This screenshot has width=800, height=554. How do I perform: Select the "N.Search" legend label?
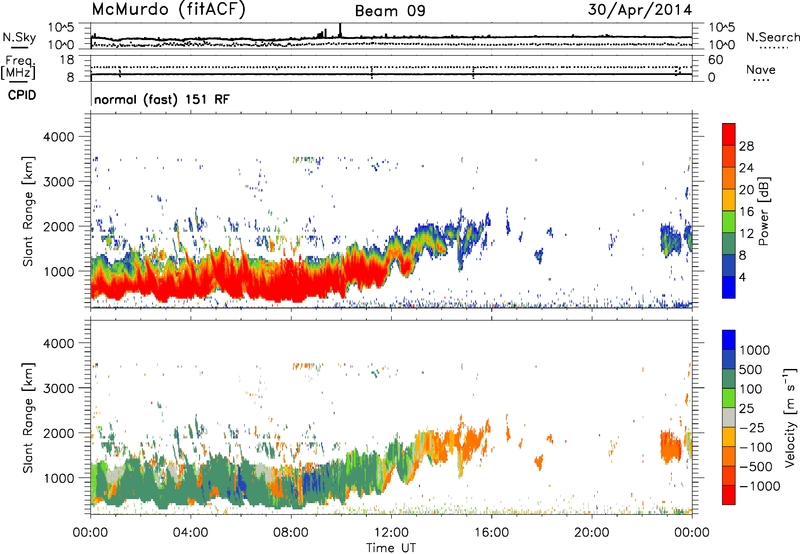tap(772, 37)
